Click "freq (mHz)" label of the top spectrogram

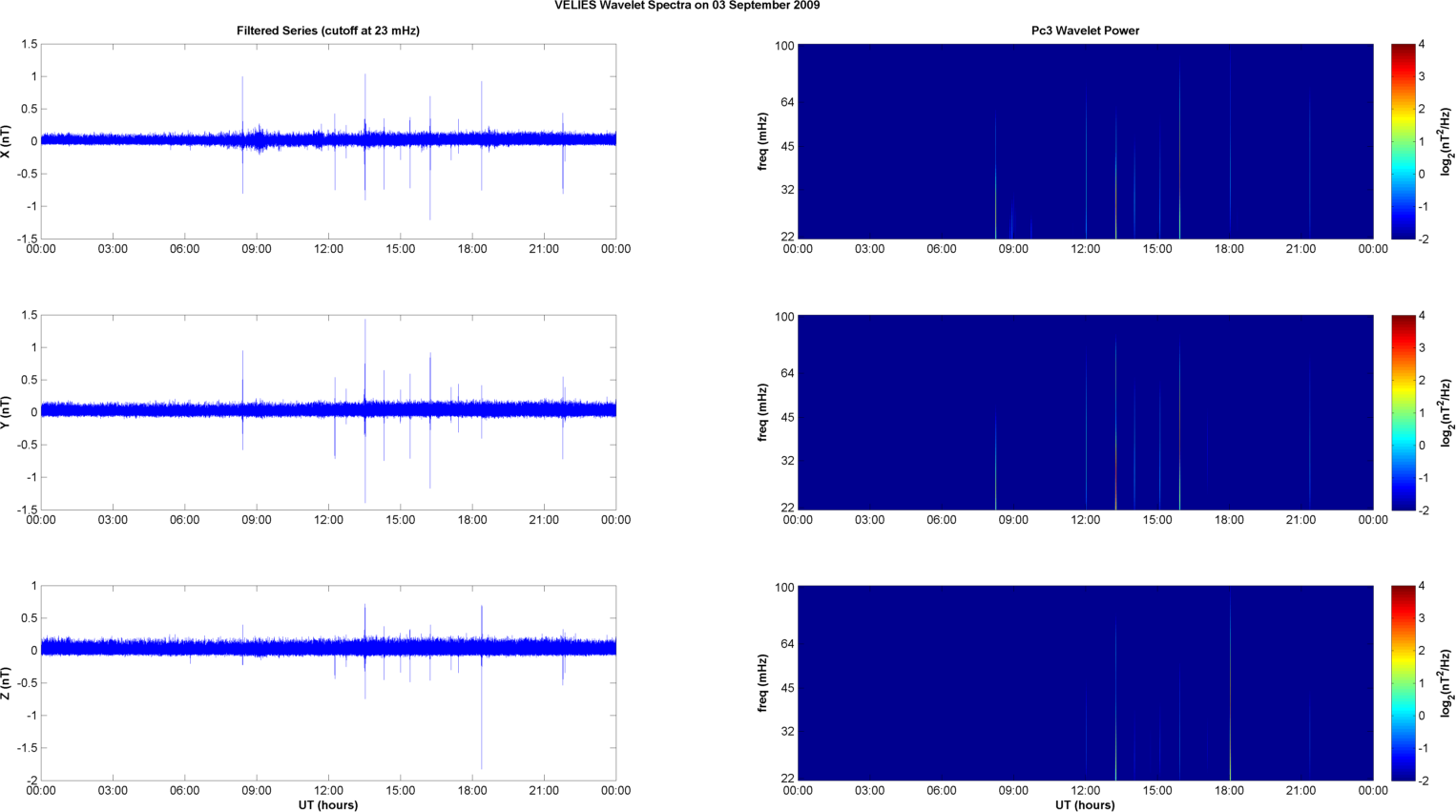(x=763, y=141)
